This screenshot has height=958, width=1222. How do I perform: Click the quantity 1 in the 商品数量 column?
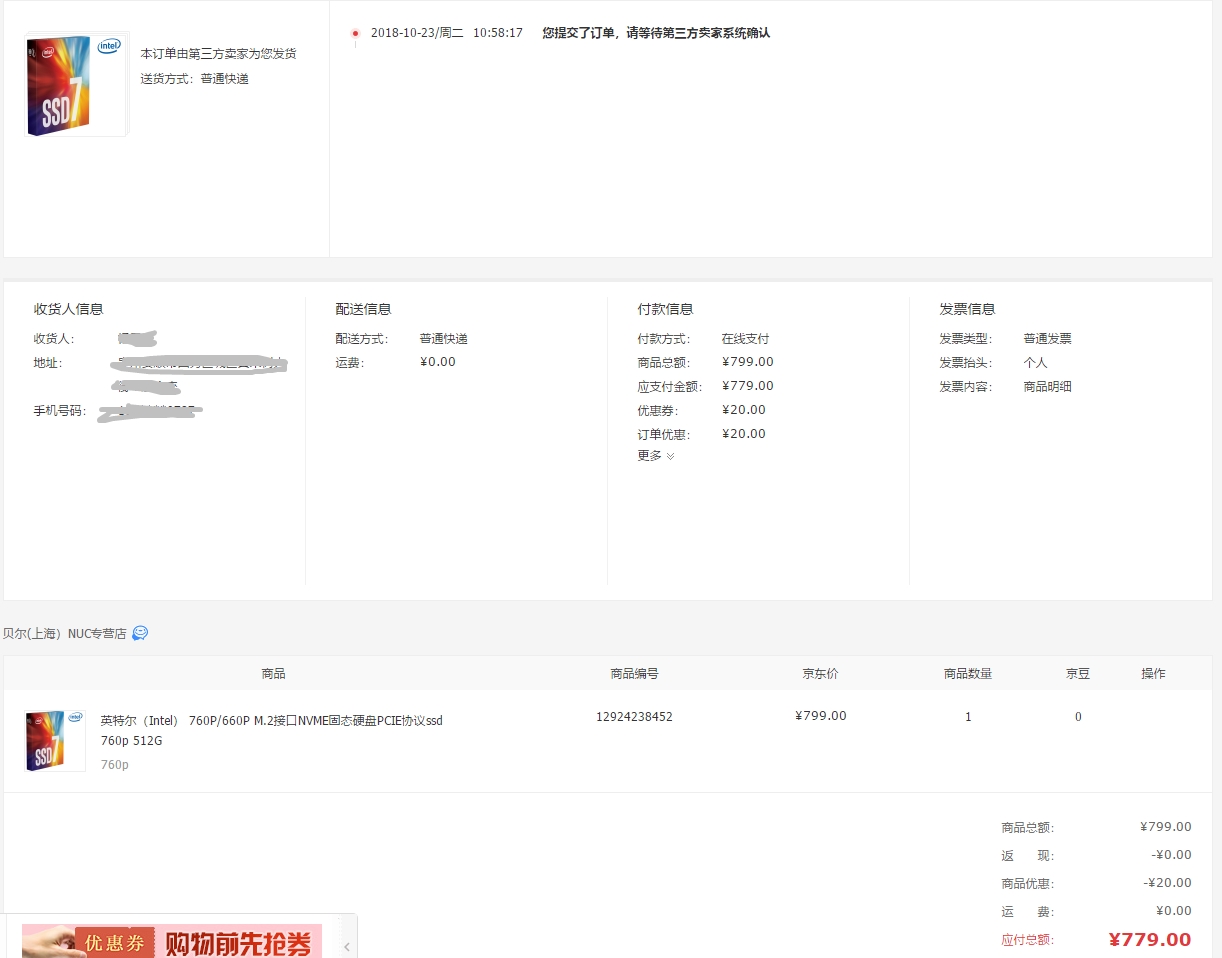point(968,717)
